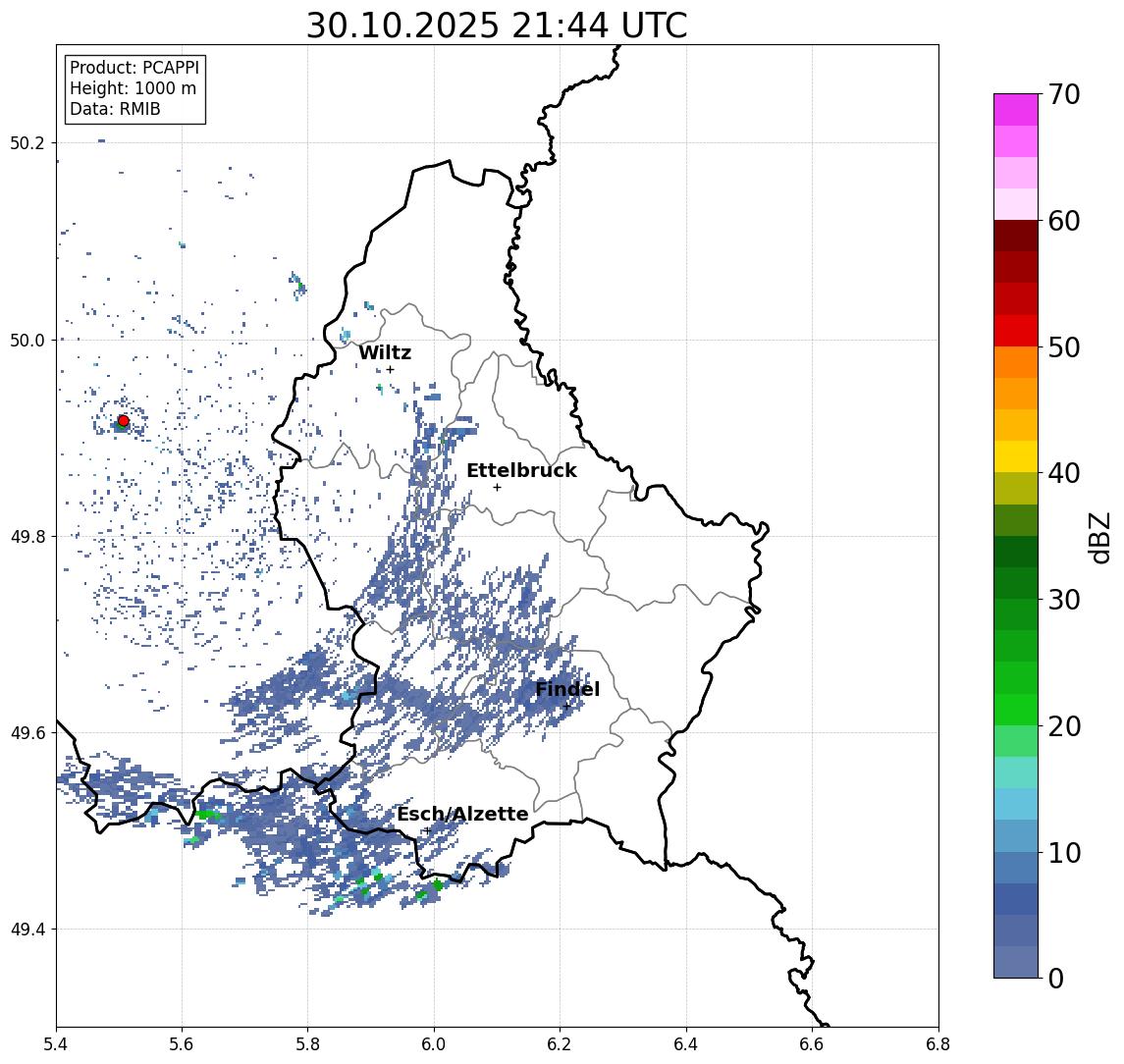Screen dimensions: 1124x1064
Task: Click the 10 label on colorbar
Action: coord(1063,853)
